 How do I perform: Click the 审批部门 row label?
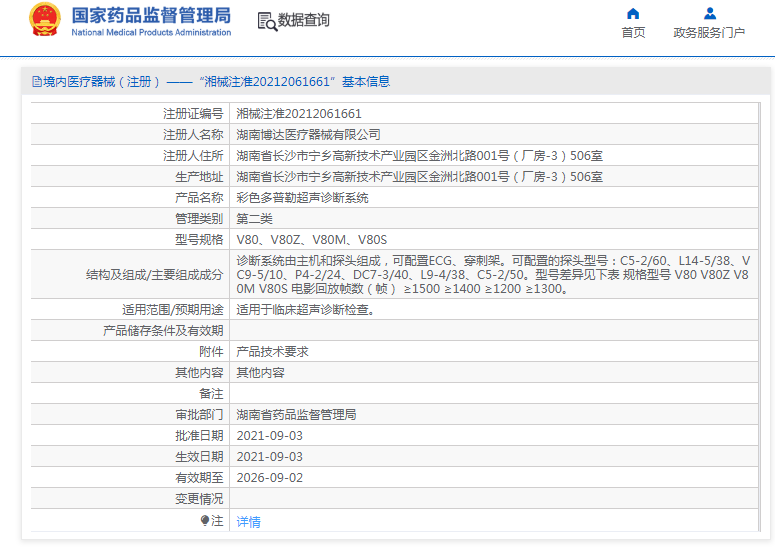click(199, 415)
